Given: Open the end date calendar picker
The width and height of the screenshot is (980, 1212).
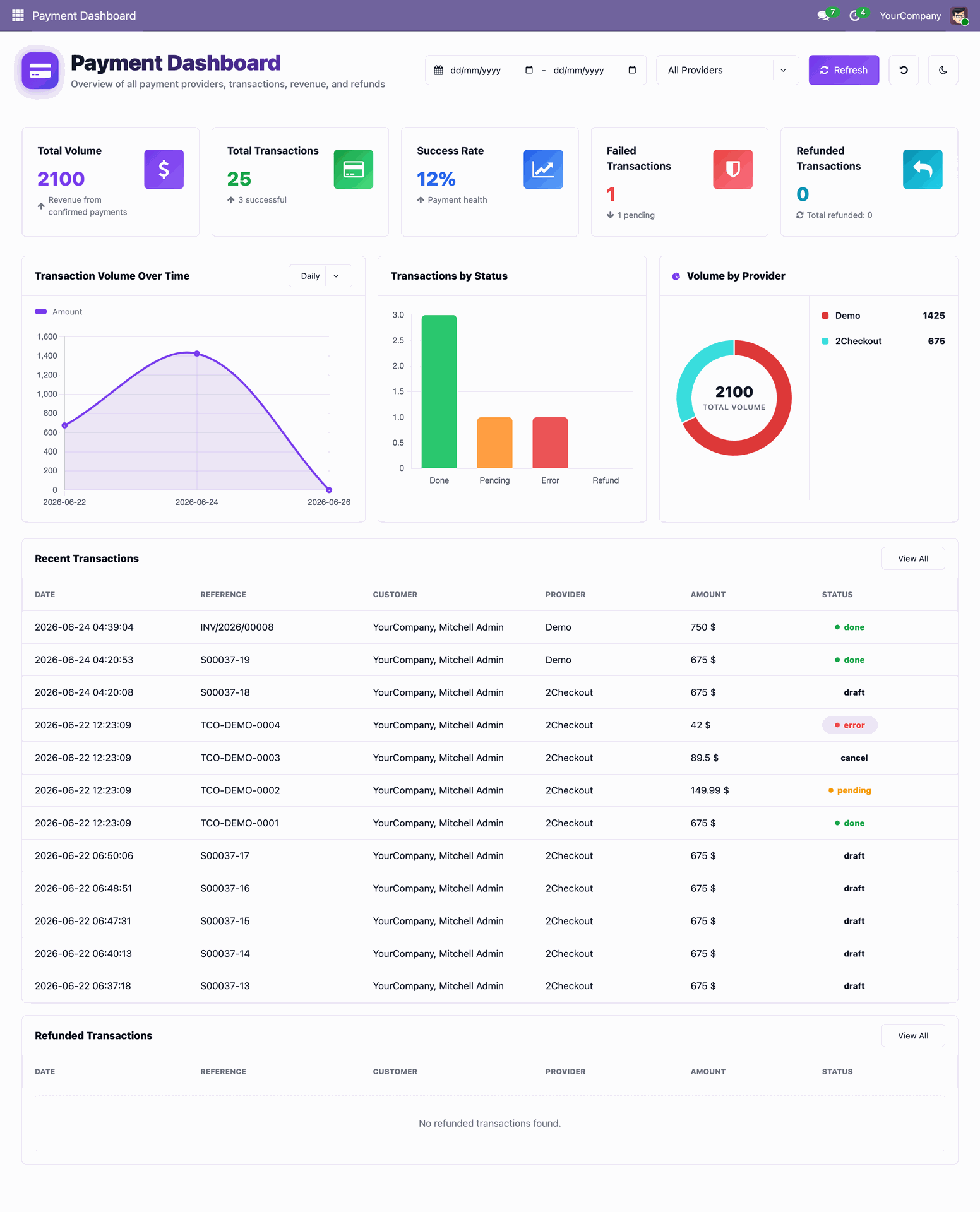Looking at the screenshot, I should tap(632, 70).
